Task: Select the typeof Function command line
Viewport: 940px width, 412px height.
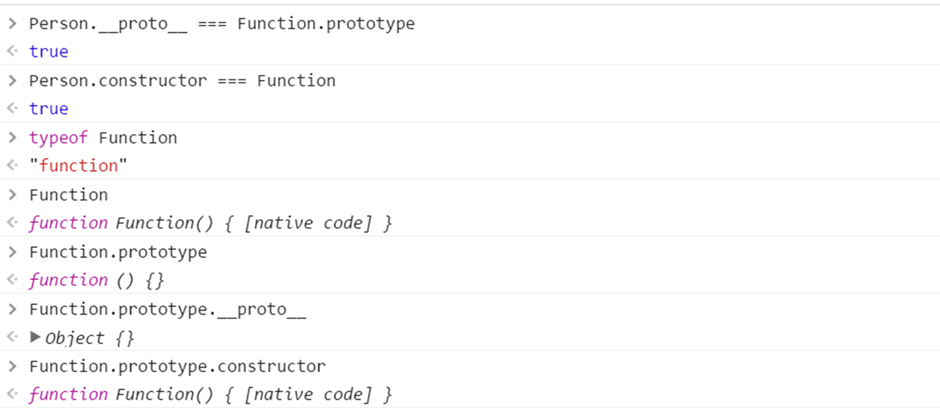Action: pyautogui.click(x=103, y=137)
